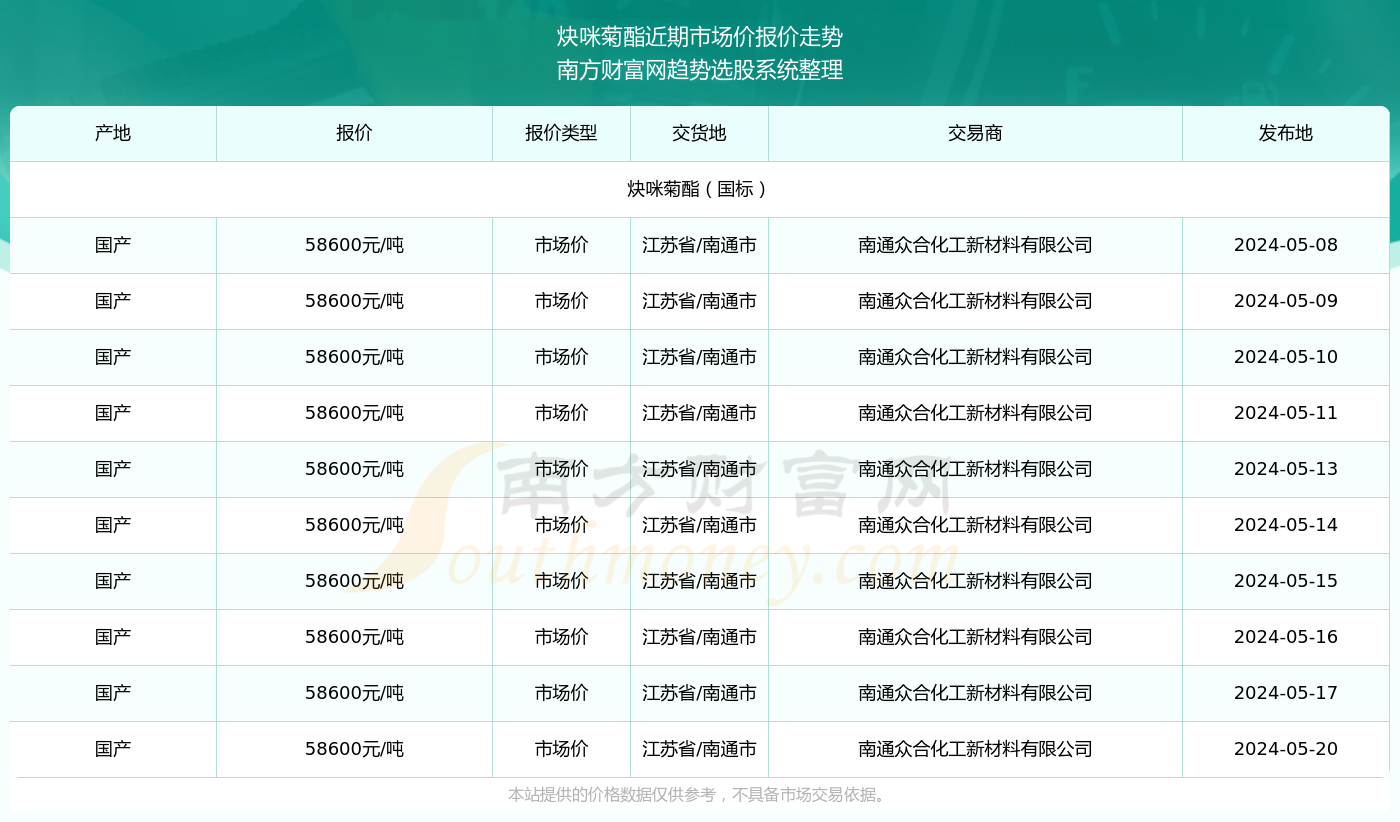Click 南通众合化工新材料有限公司 in 2024-05-08 row
Screen dimensions: 1400x822
pyautogui.click(x=975, y=245)
